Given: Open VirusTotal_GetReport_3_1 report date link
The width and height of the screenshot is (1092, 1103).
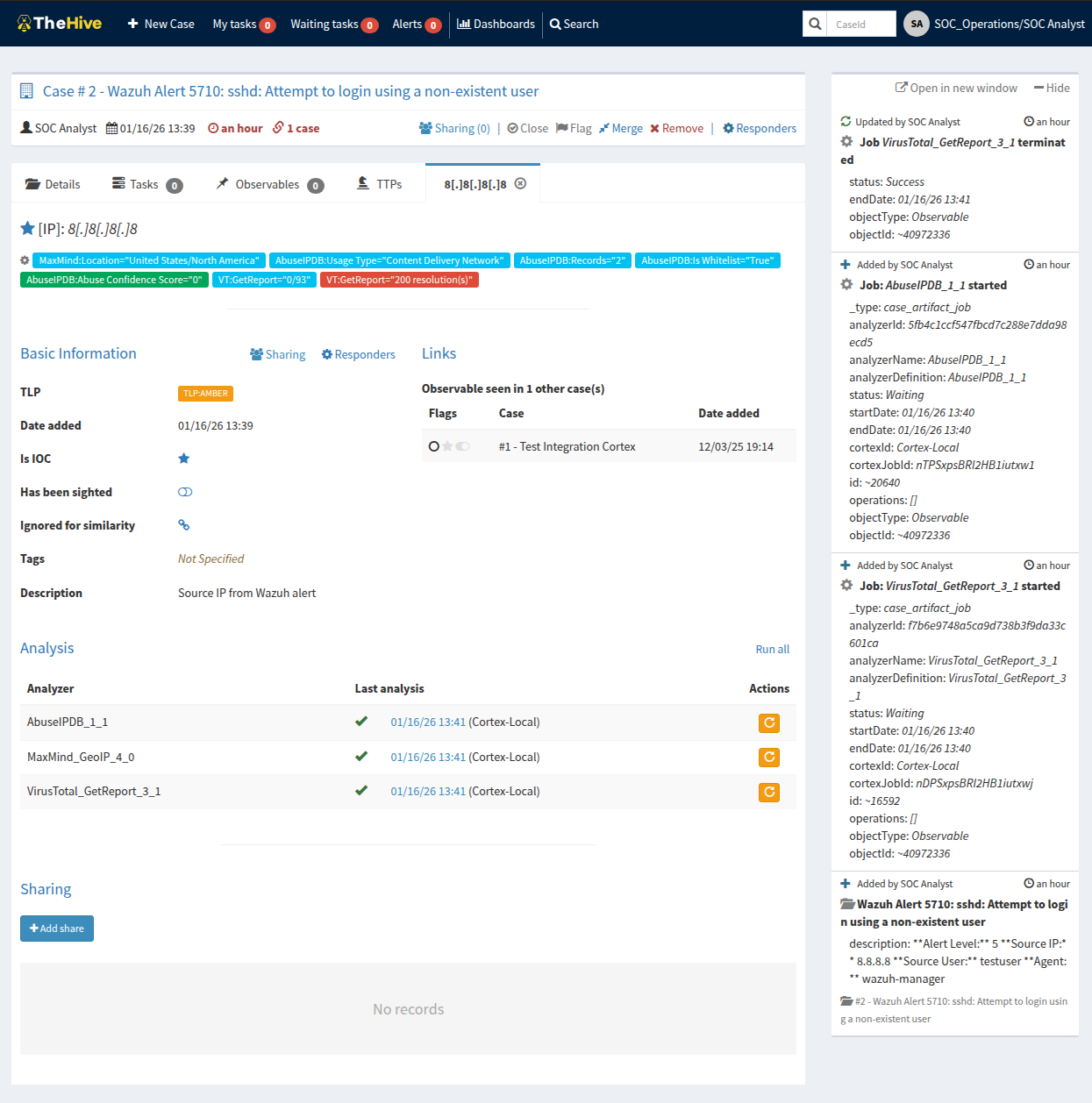Looking at the screenshot, I should point(428,791).
